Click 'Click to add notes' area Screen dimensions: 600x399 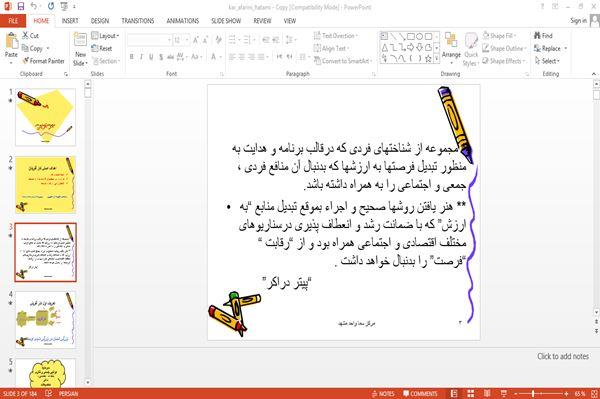pos(563,356)
